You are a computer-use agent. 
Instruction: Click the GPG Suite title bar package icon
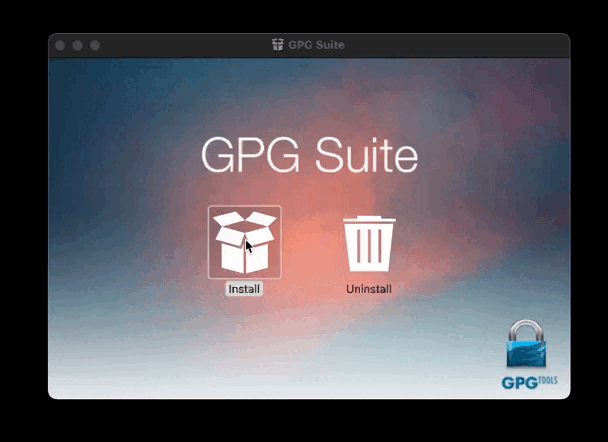(277, 45)
